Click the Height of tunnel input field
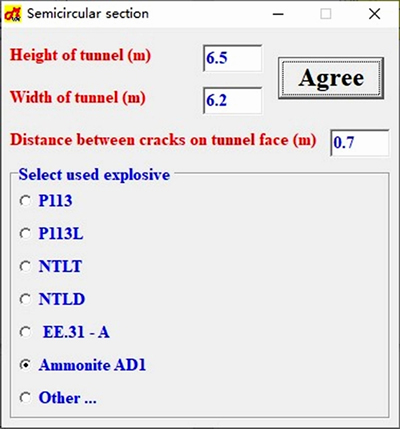 coord(233,58)
